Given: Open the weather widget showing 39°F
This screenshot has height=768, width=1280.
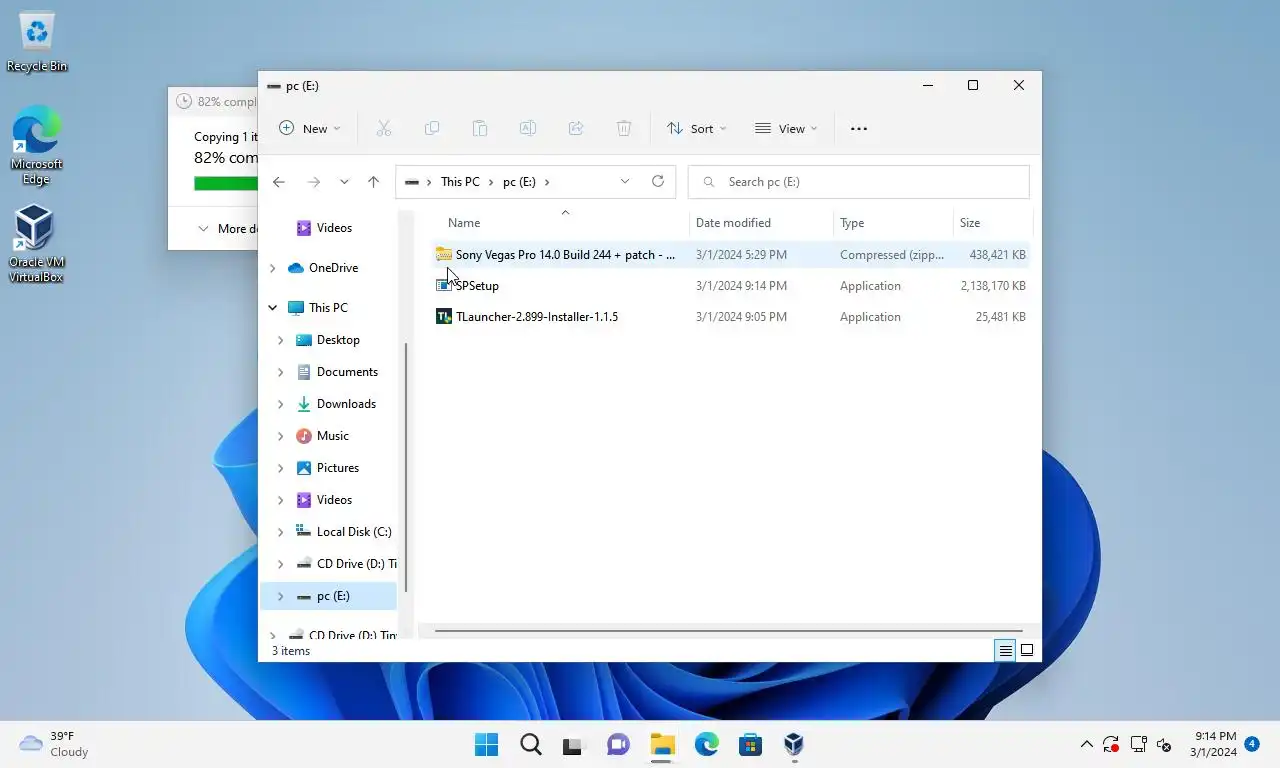Looking at the screenshot, I should 55,744.
